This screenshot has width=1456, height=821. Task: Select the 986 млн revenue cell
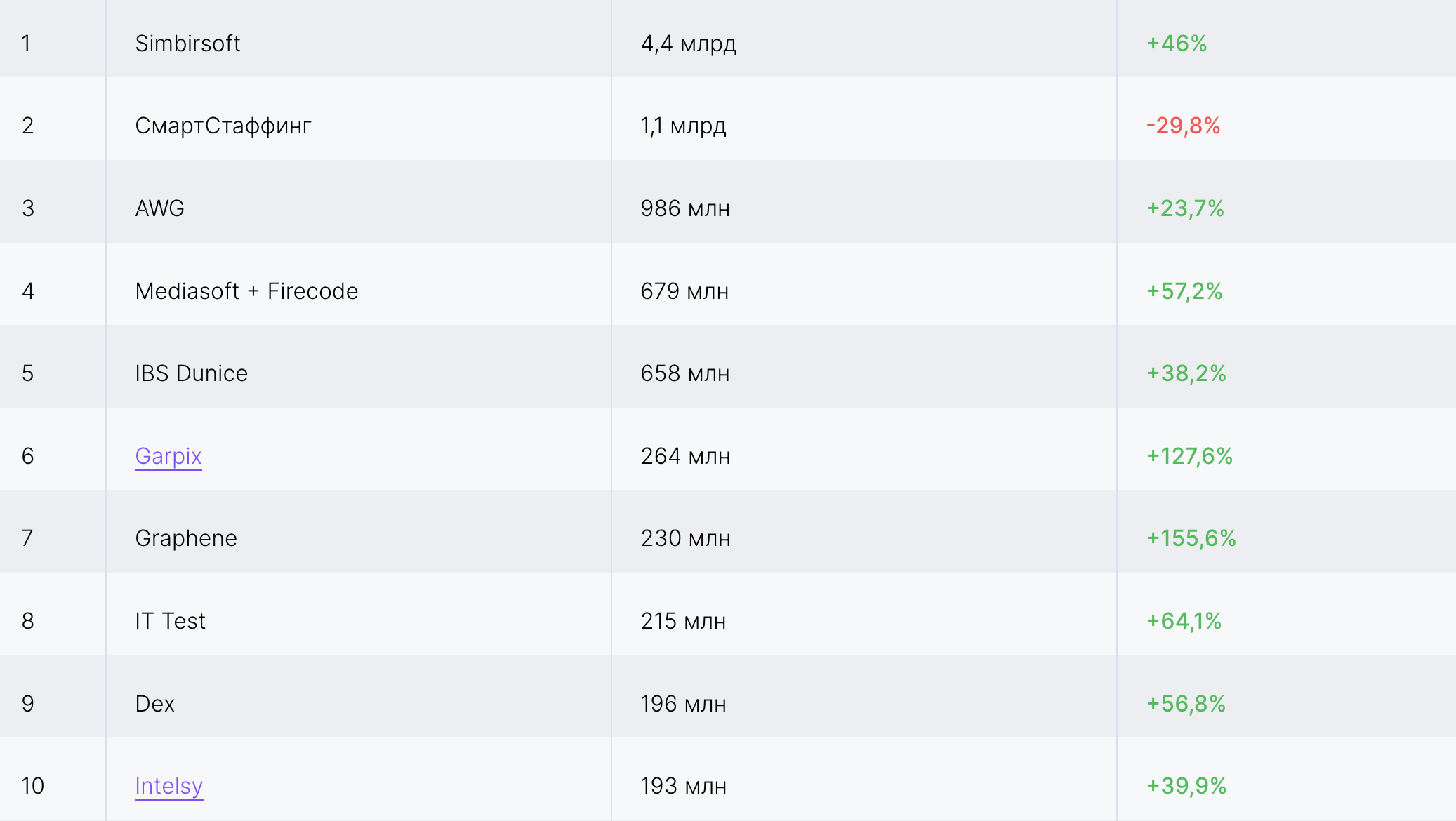pos(685,208)
